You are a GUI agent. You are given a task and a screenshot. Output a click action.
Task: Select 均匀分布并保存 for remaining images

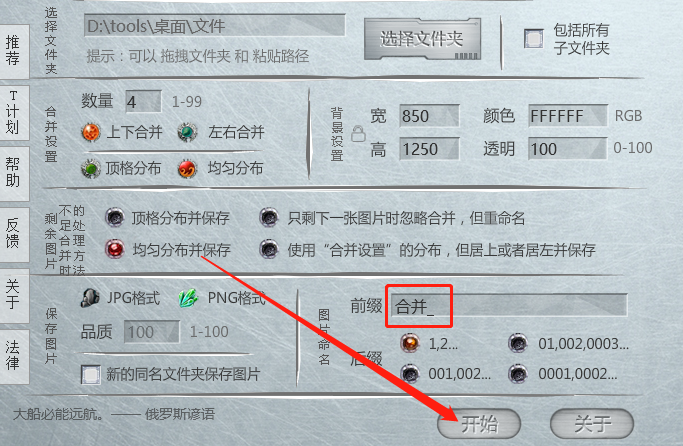(x=115, y=249)
